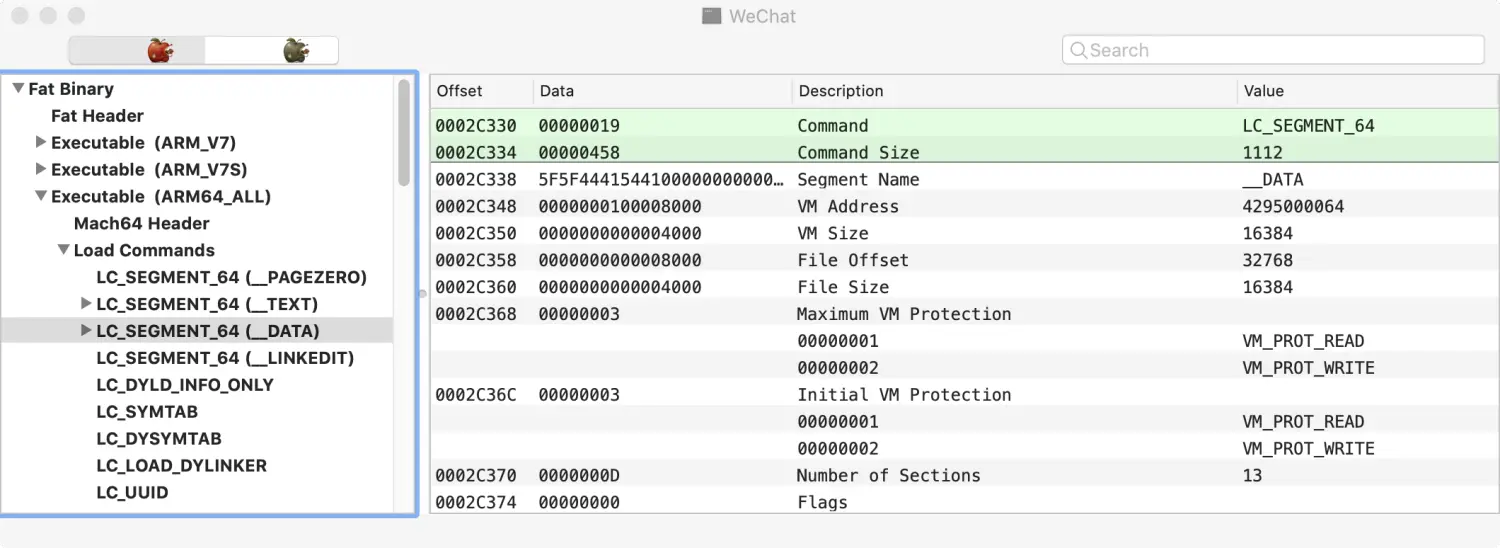The height and width of the screenshot is (548, 1500).
Task: Select the green apple toolbar segment
Action: point(294,50)
